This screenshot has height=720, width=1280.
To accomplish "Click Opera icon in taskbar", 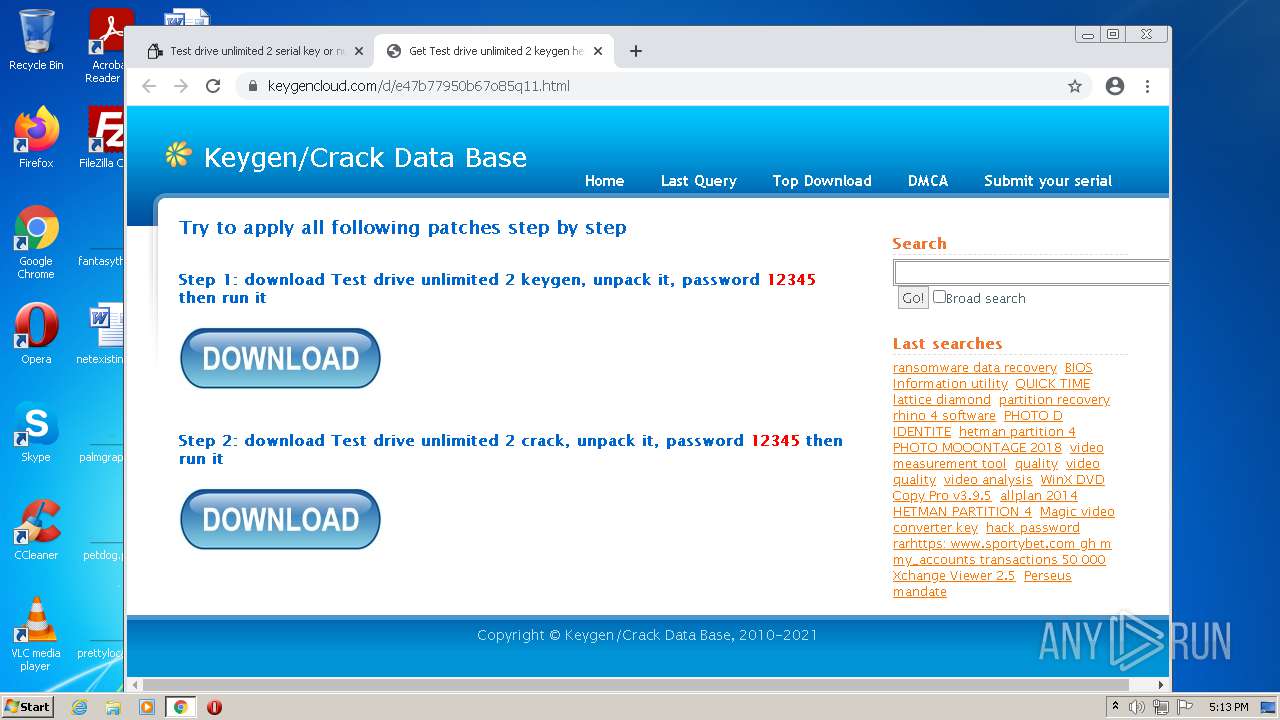I will (x=214, y=707).
